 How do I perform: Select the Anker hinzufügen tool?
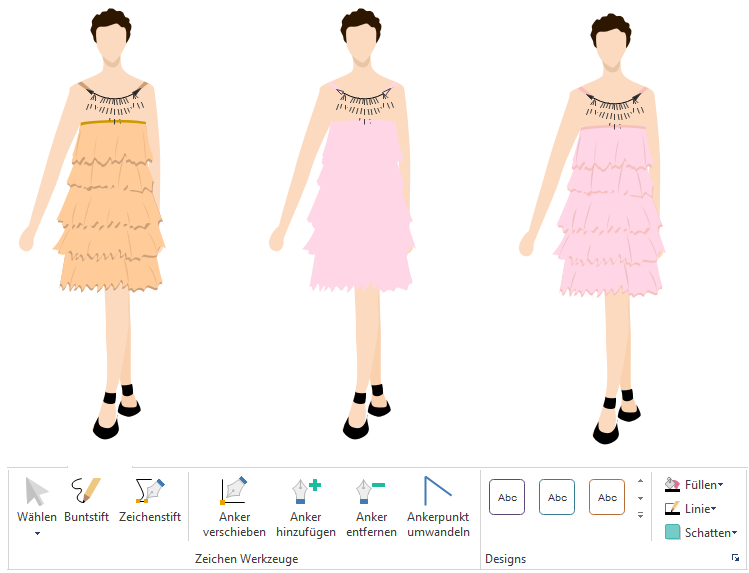click(x=305, y=492)
